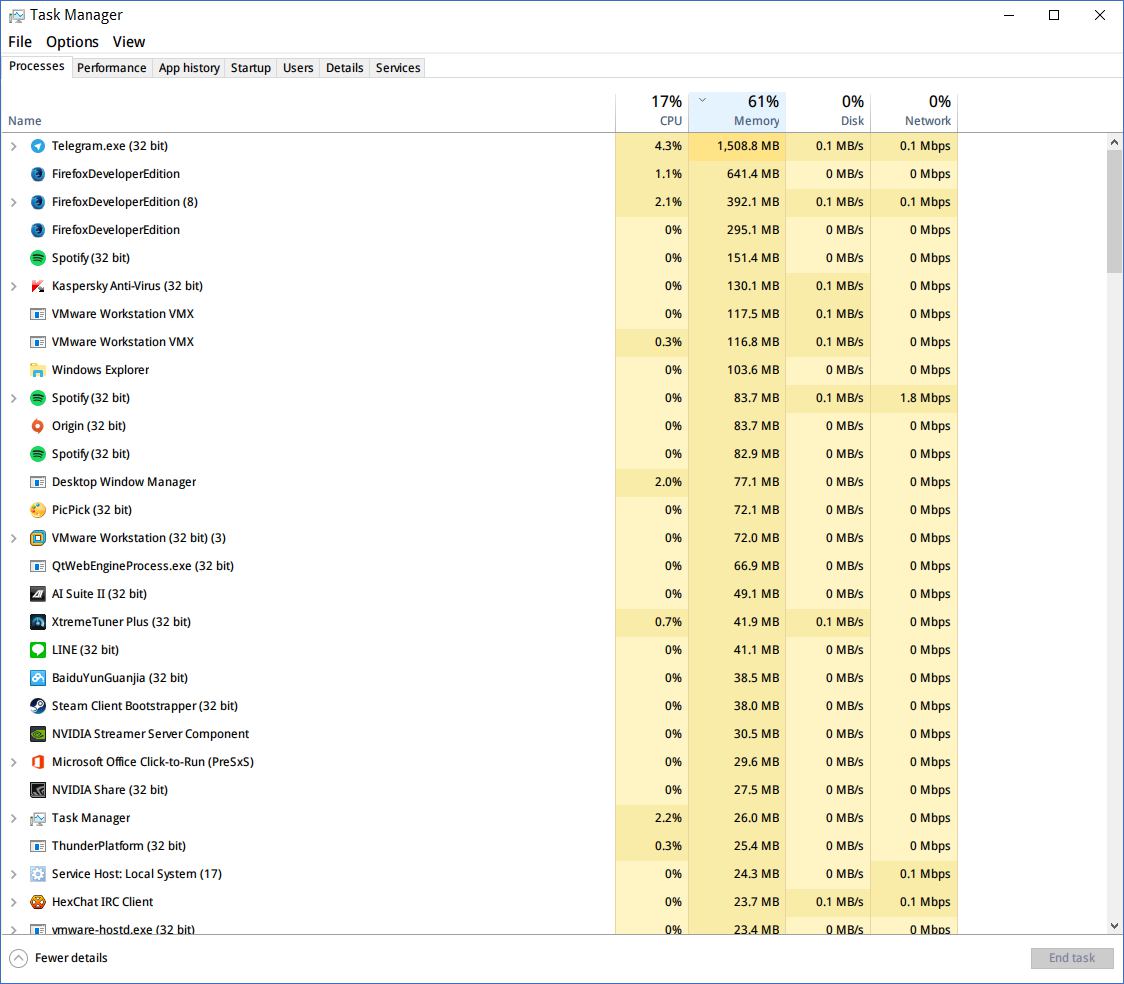Expand the FirefoxDeveloperEdition (8) group
Image resolution: width=1124 pixels, height=984 pixels.
[14, 202]
